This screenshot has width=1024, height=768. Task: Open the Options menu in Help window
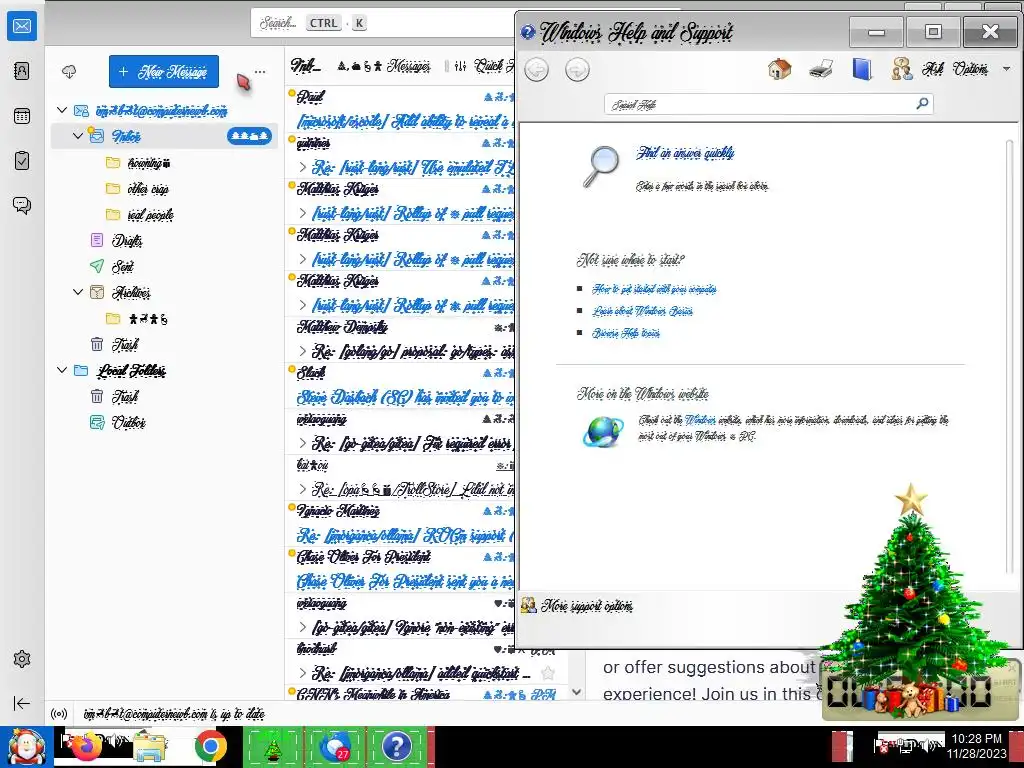click(982, 69)
